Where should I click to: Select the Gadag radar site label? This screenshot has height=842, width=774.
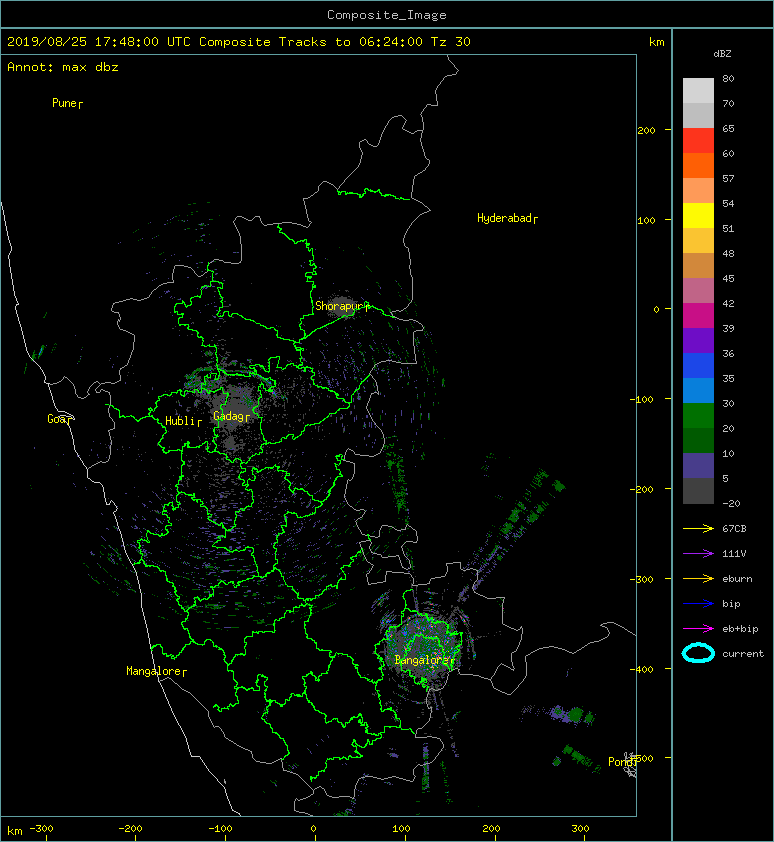coord(232,416)
